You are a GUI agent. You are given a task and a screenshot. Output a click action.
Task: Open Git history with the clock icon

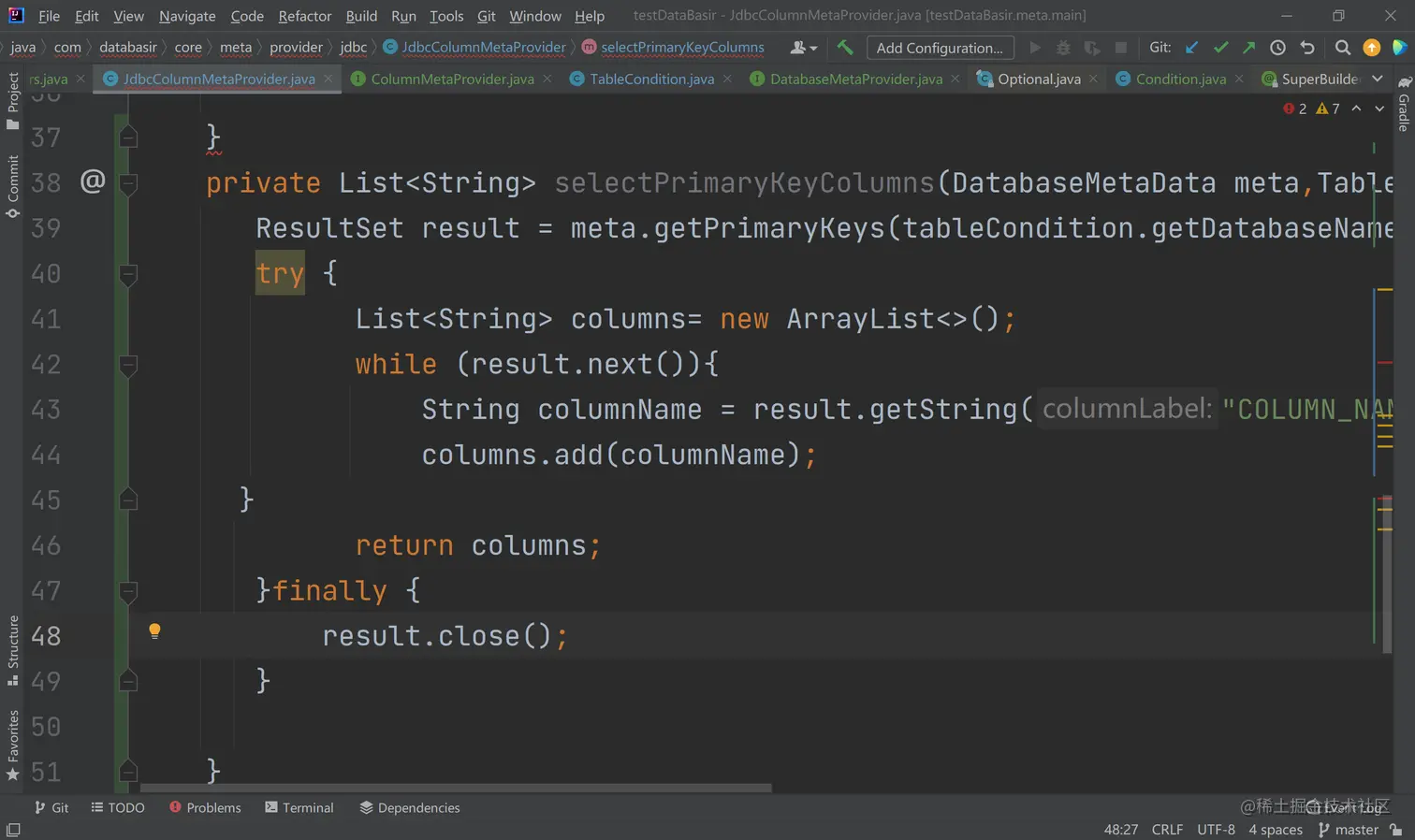tap(1277, 48)
